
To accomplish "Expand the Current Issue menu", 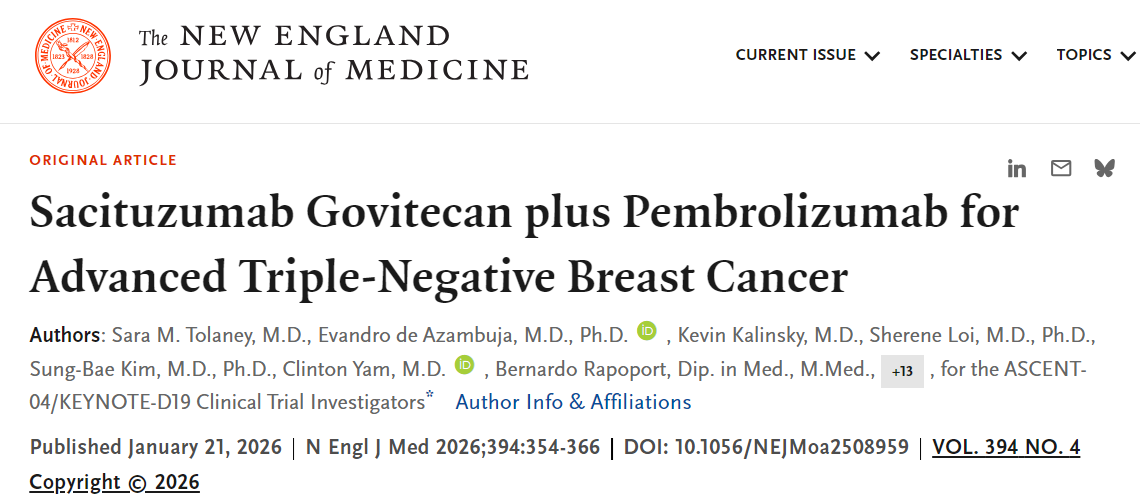I will (x=807, y=55).
